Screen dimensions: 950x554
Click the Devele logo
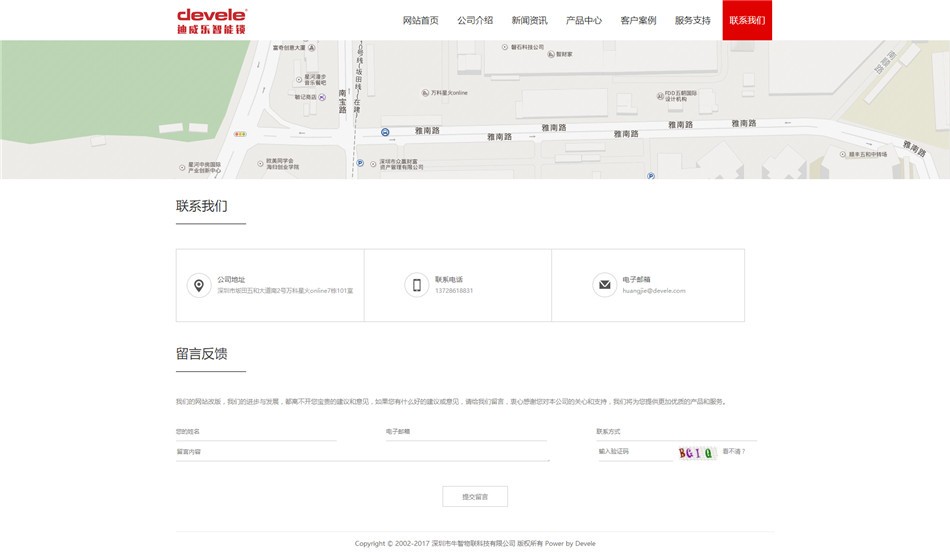point(211,21)
